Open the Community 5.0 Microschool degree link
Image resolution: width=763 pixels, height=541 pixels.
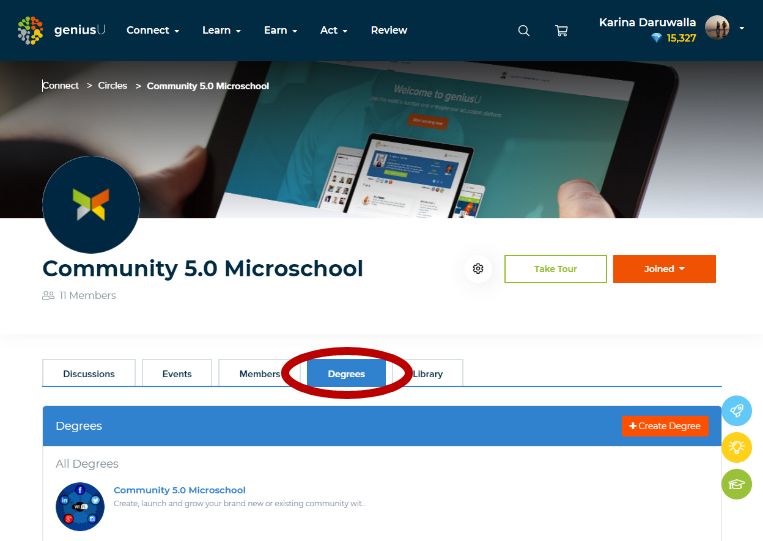point(179,490)
